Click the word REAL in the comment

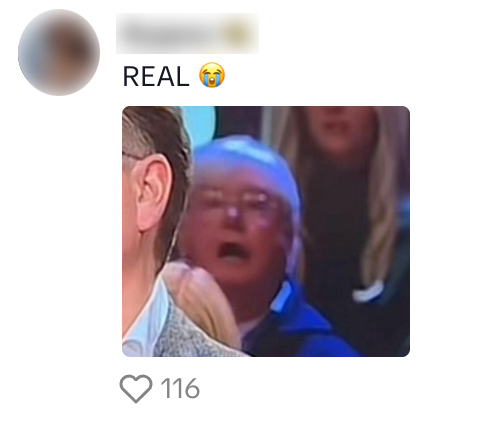tap(156, 76)
